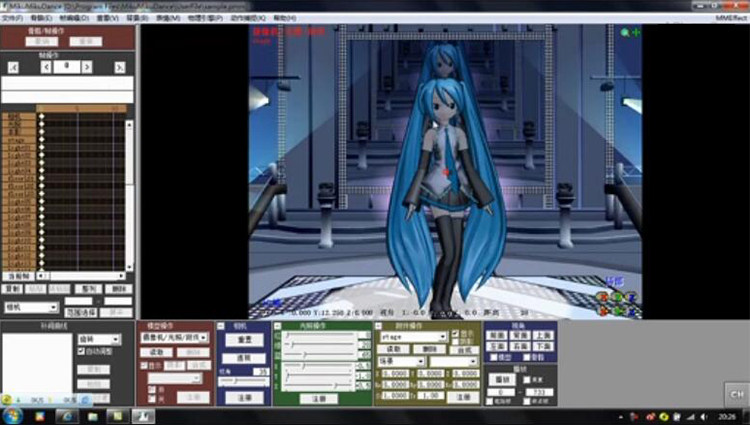Click the 播放 play button
Viewport: 750px width, 425px height.
502,380
